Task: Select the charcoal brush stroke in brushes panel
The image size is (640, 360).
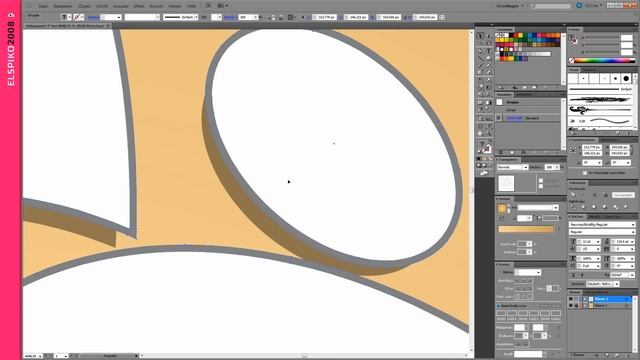Action: coord(600,99)
